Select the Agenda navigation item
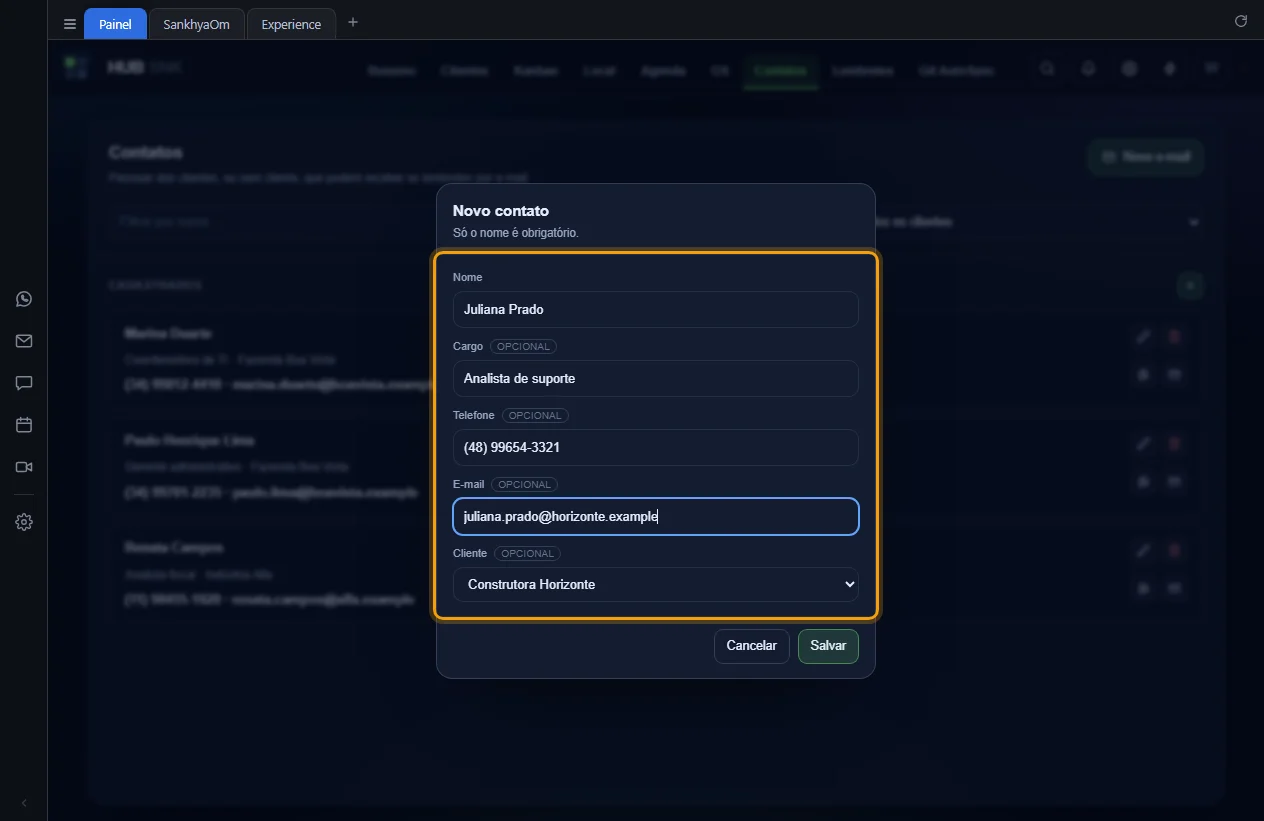Screen dimensions: 1264x821 pos(663,71)
